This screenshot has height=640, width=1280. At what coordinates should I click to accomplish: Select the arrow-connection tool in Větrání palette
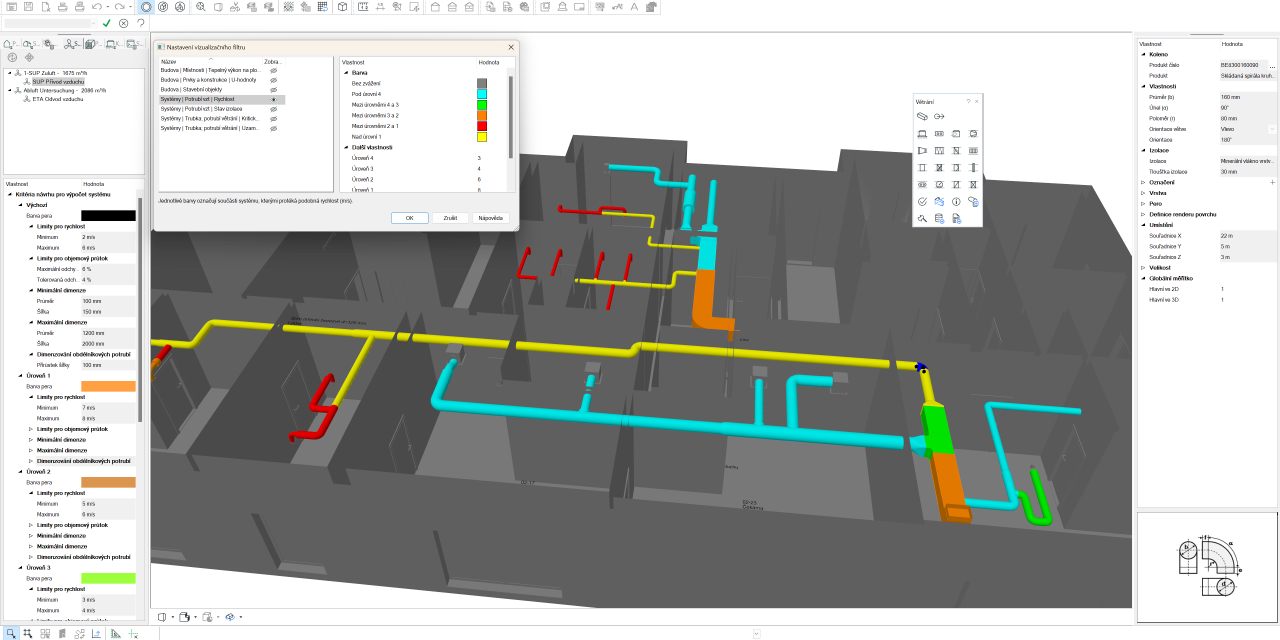pyautogui.click(x=939, y=116)
